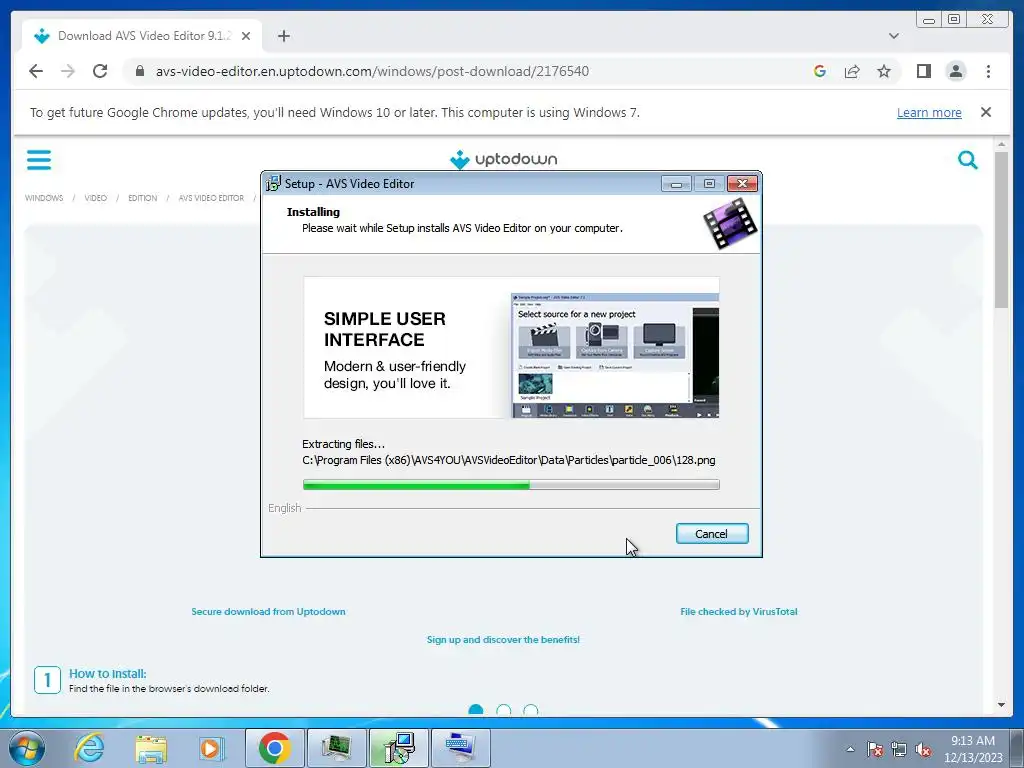Open the Chrome three-dot menu
Screen dimensions: 1024x768
point(988,71)
